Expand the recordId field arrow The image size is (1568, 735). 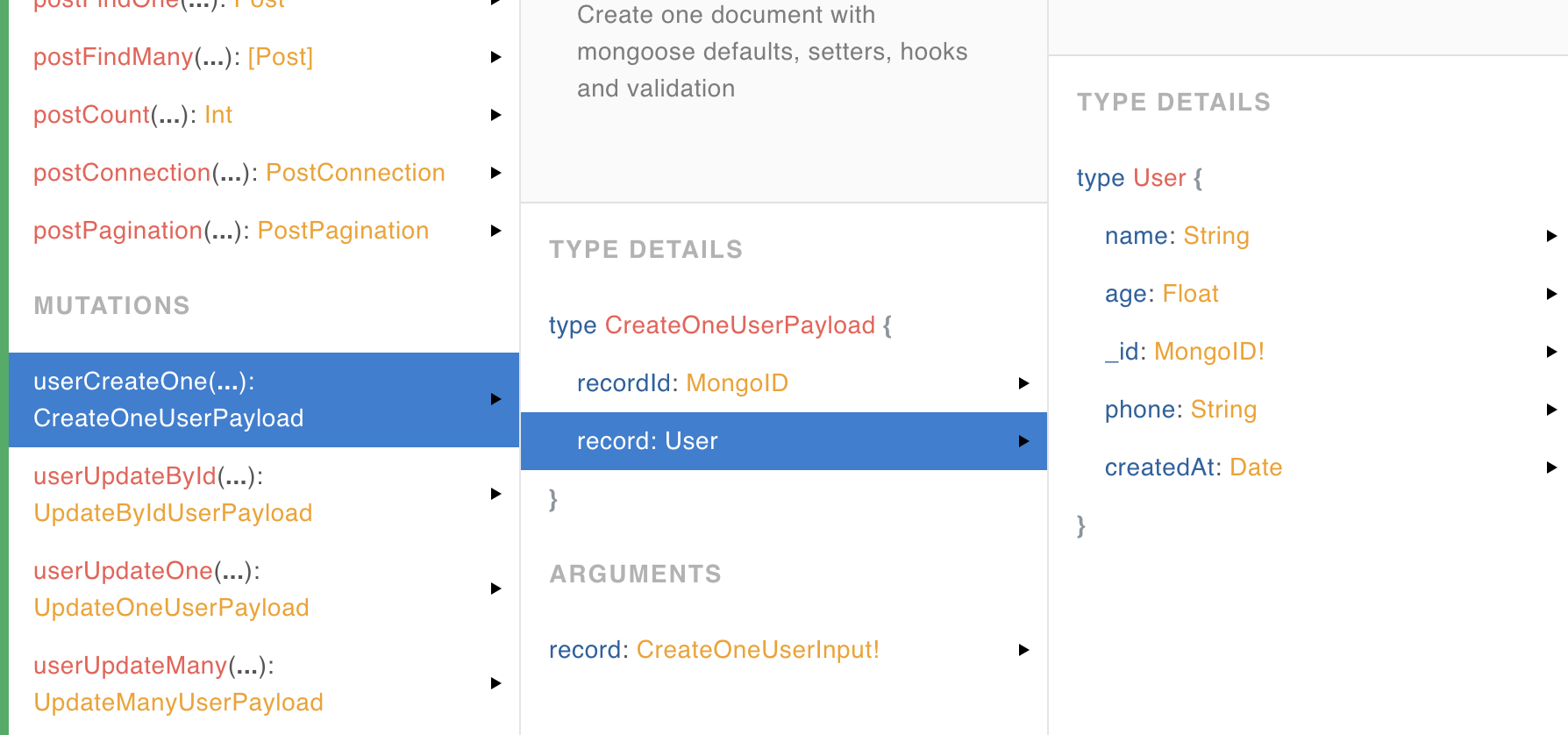click(x=1023, y=383)
